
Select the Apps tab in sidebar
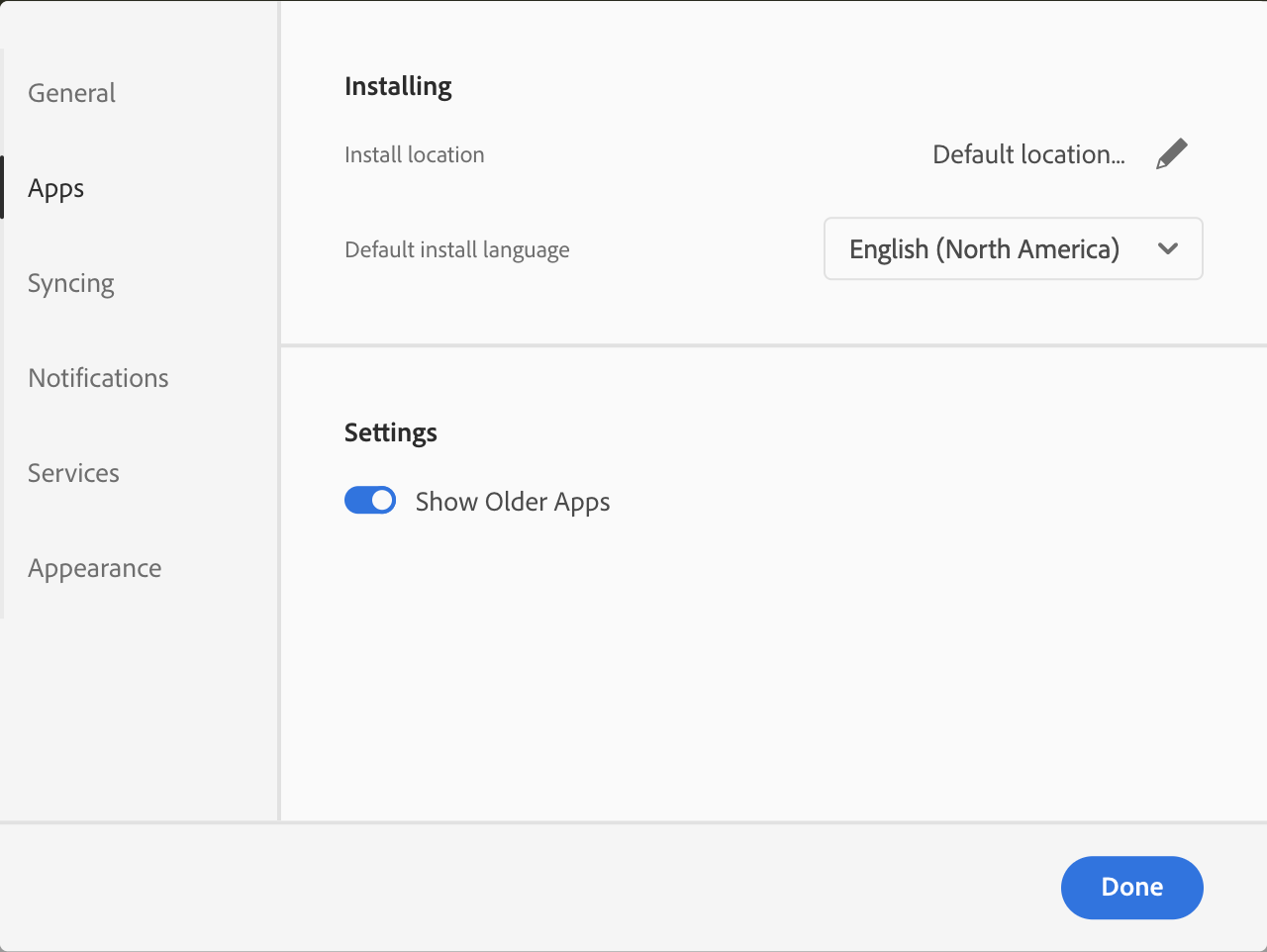click(56, 188)
